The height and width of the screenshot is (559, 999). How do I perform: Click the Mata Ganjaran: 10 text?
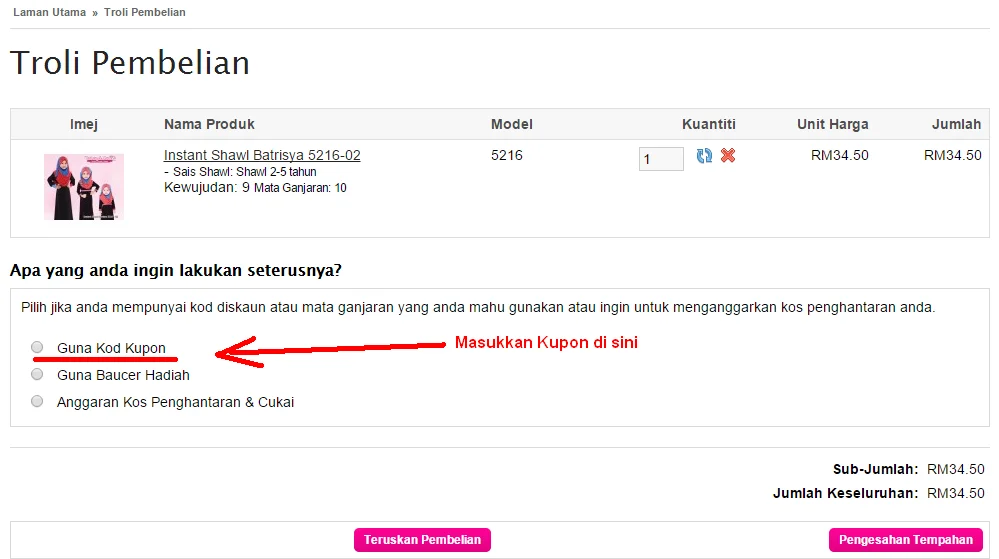coord(300,188)
